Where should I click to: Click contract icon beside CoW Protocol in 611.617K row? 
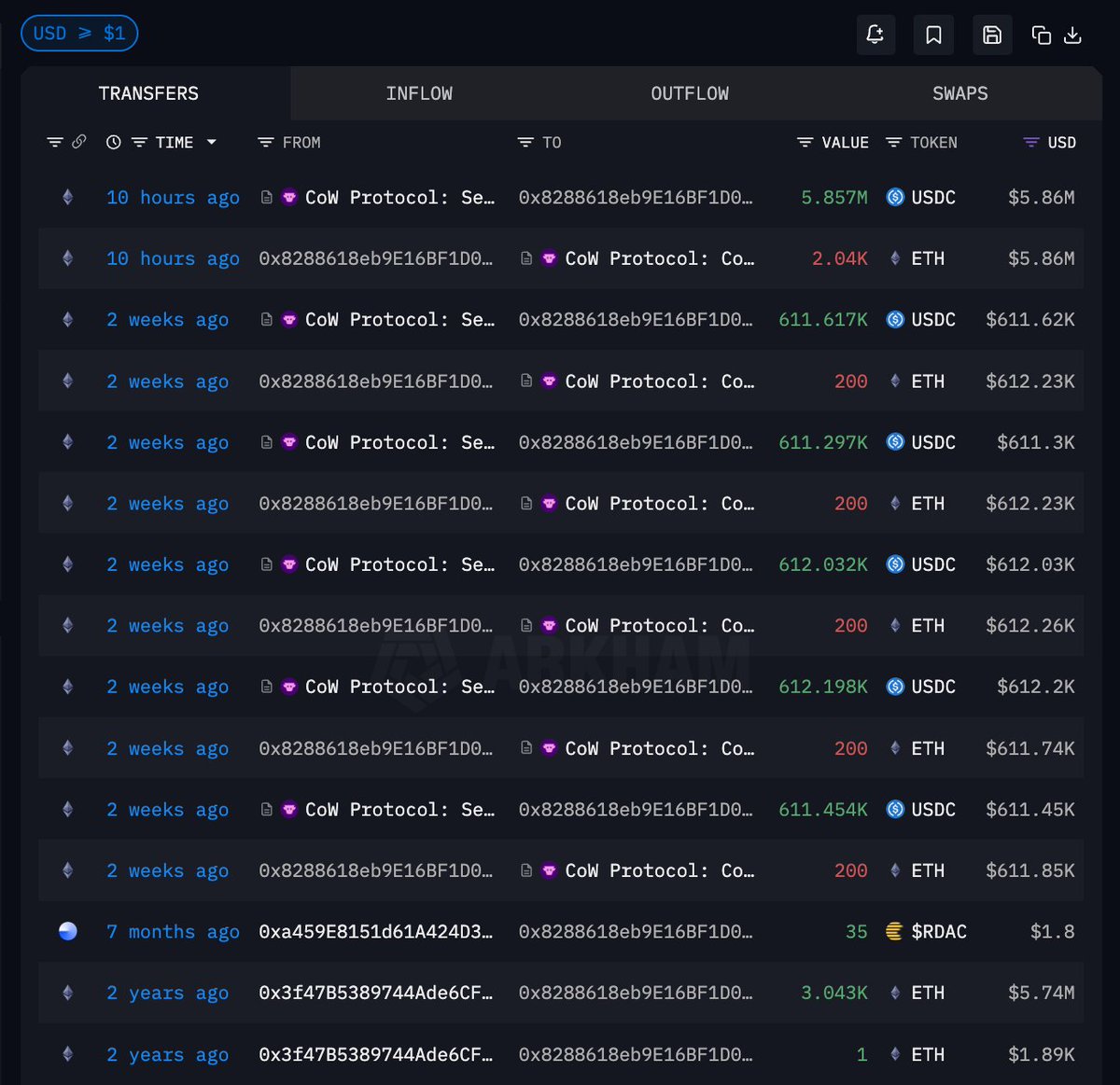click(x=267, y=320)
